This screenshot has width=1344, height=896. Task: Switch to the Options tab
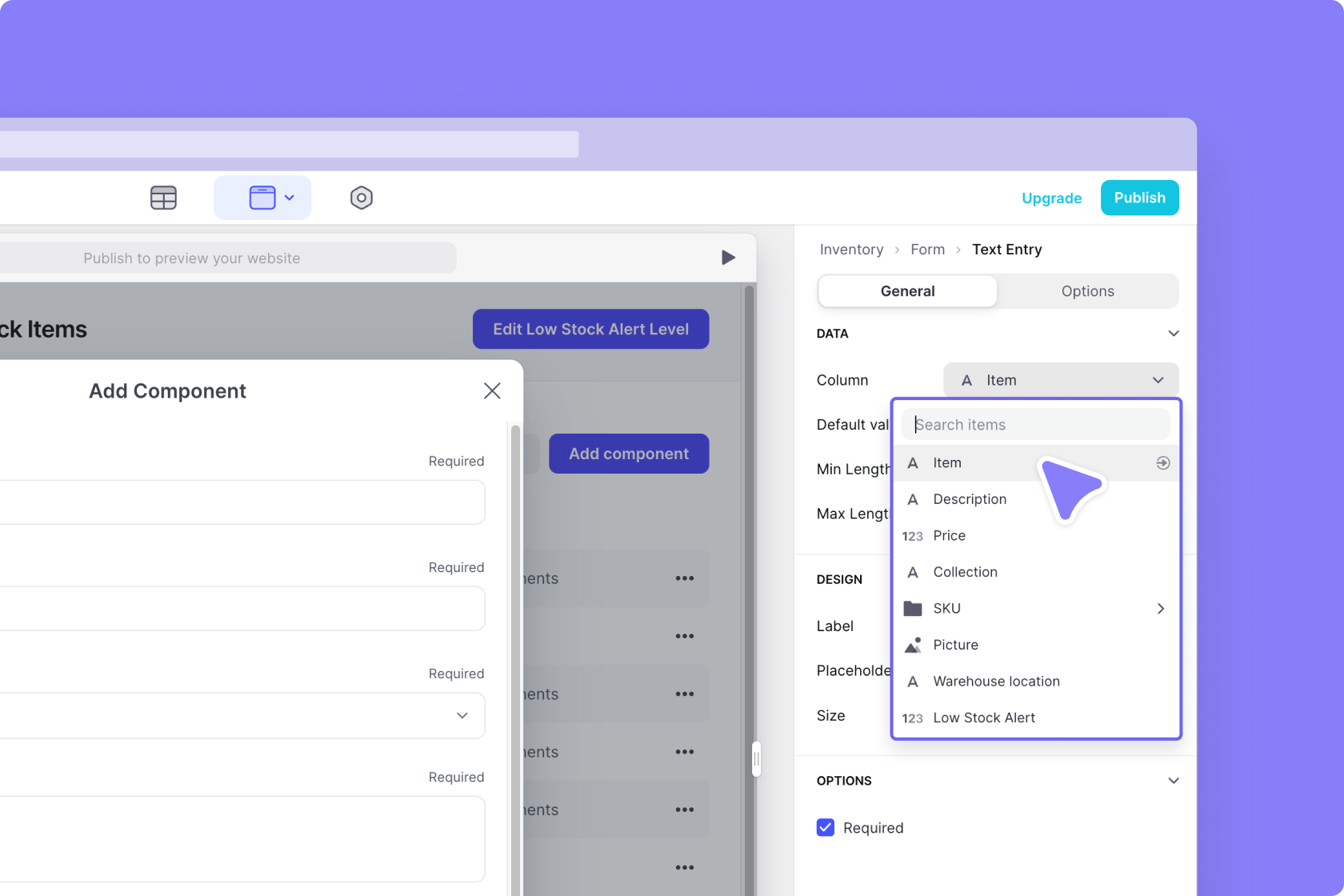pyautogui.click(x=1087, y=291)
